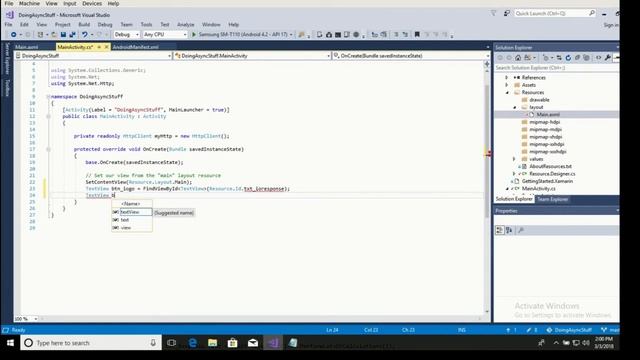640x360 pixels.
Task: Click the Home icon in Solution Explorer
Action: point(518,58)
